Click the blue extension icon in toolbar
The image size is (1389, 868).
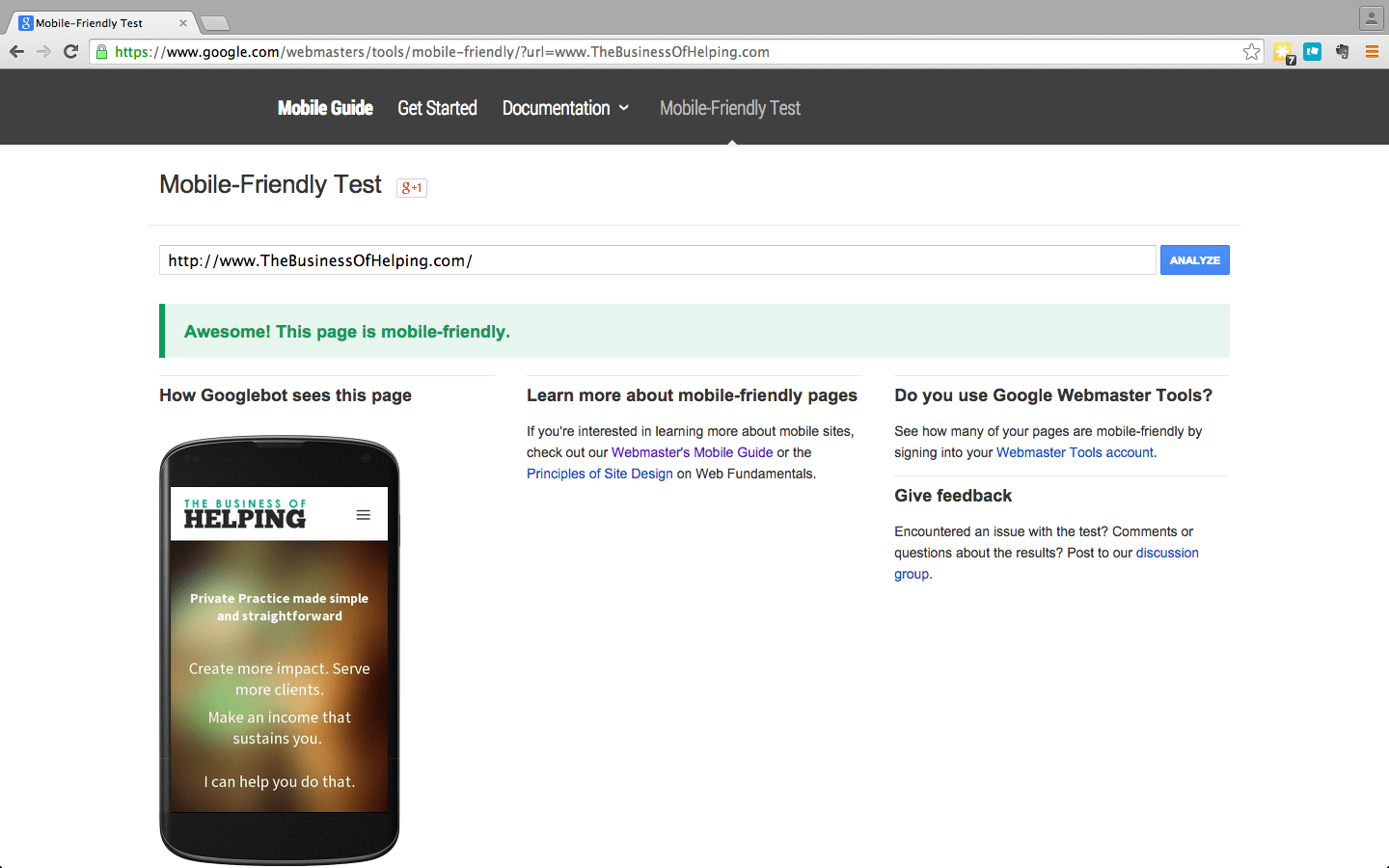[x=1313, y=52]
